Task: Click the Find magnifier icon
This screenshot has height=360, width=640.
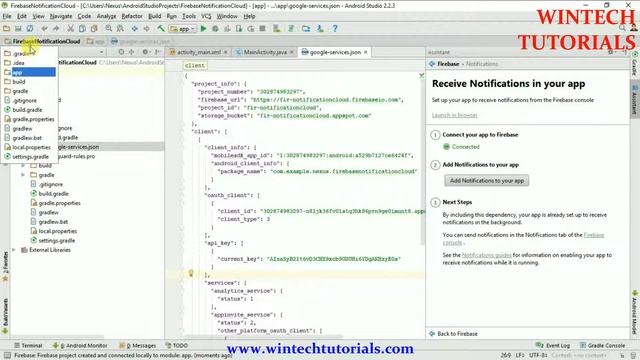Action: click(x=108, y=29)
